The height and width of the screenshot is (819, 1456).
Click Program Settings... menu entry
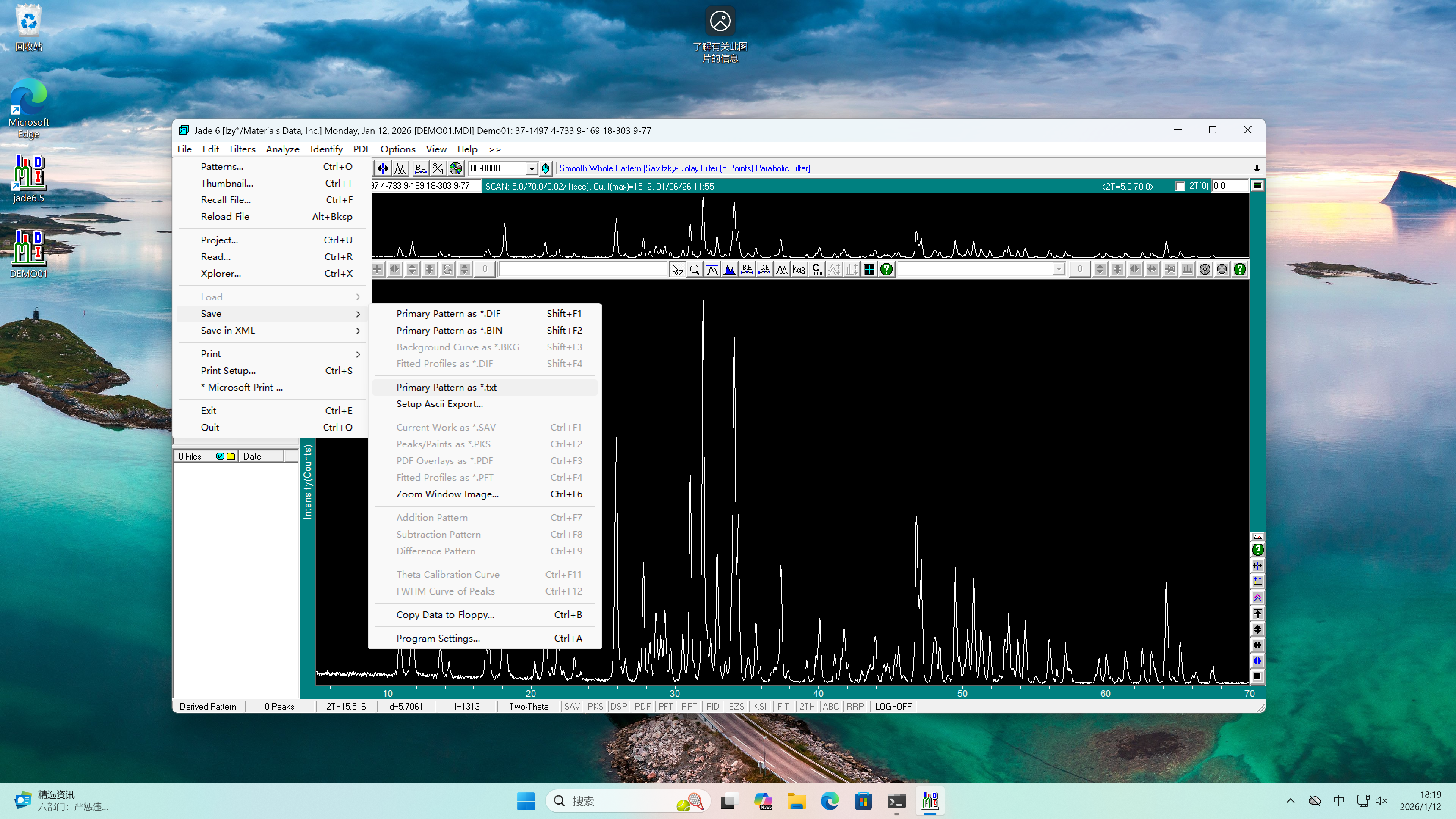[x=438, y=638]
